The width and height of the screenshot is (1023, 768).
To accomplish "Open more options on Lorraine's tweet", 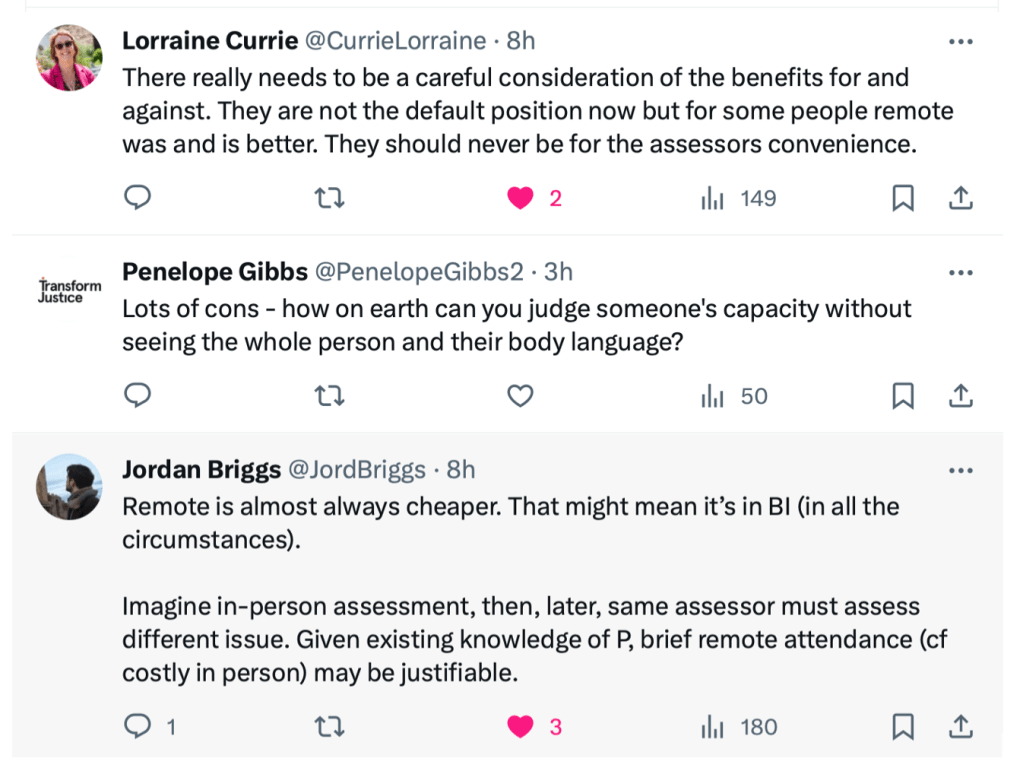I will pyautogui.click(x=960, y=42).
